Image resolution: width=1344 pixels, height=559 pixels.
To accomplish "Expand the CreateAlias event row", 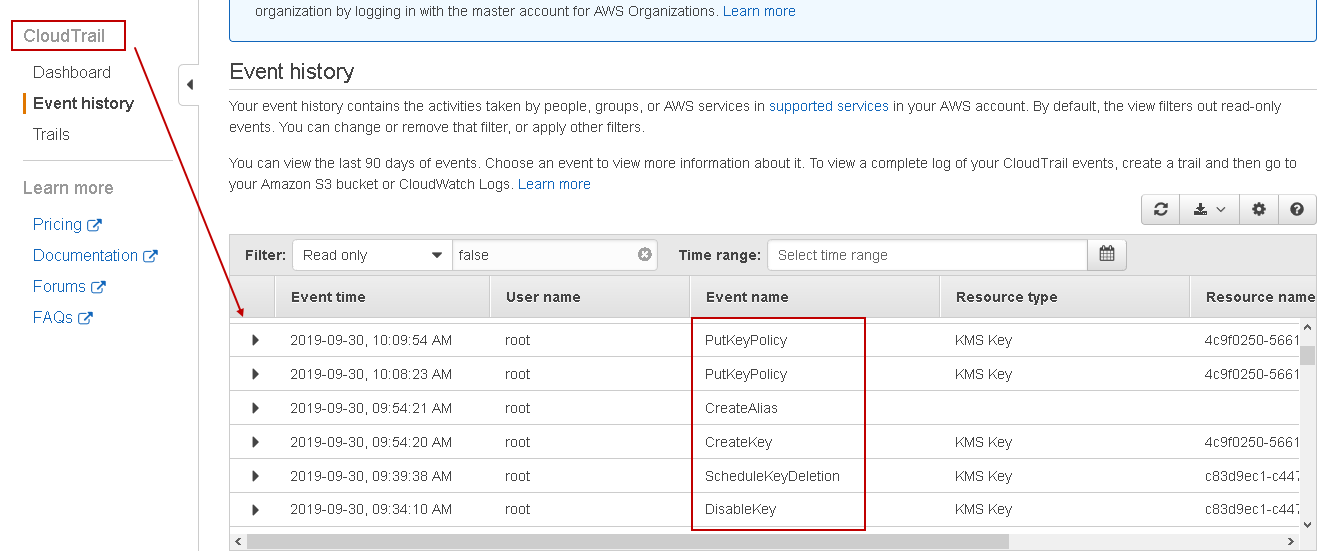I will 255,408.
